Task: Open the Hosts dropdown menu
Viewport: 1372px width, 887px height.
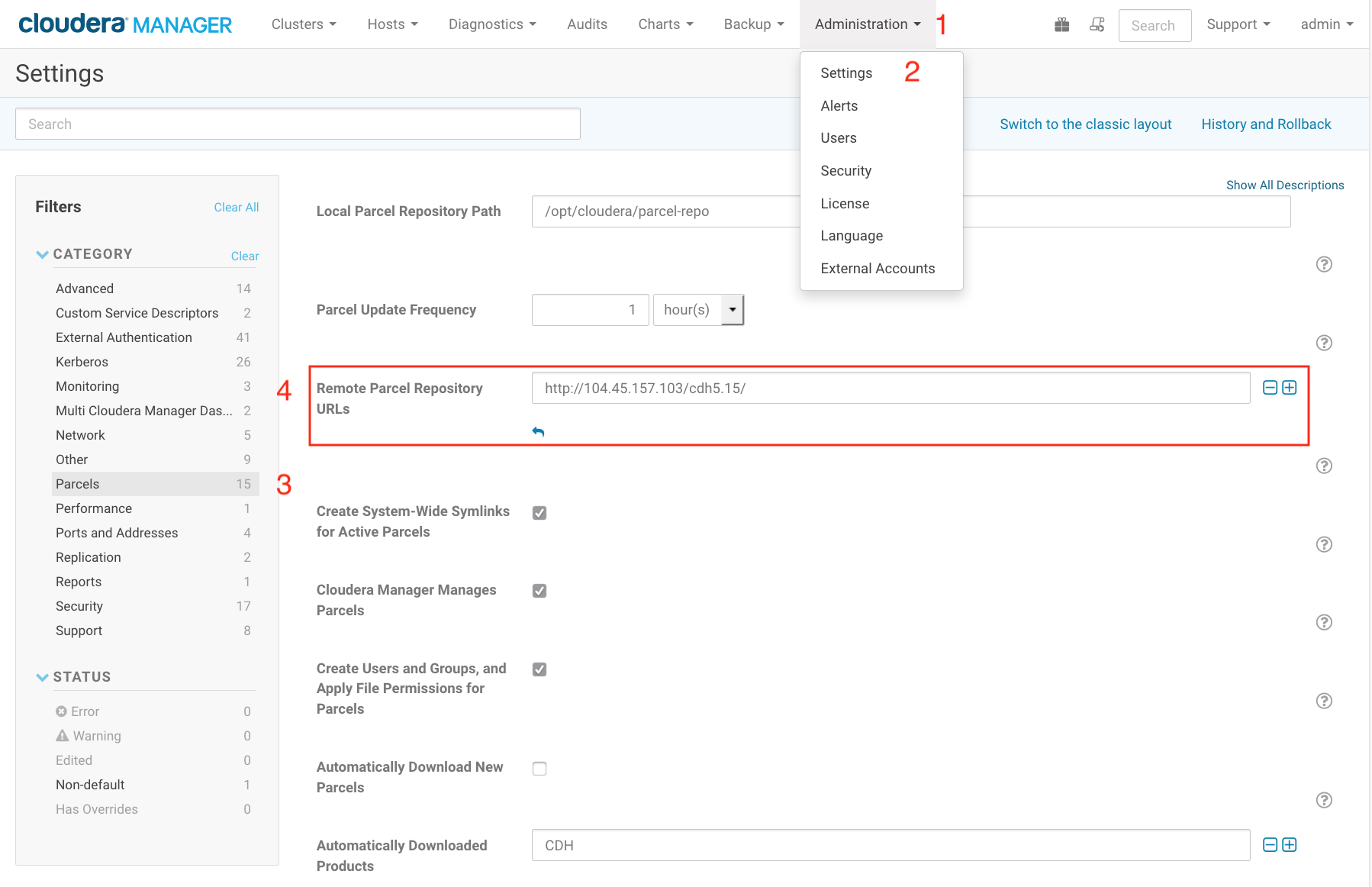Action: click(392, 24)
